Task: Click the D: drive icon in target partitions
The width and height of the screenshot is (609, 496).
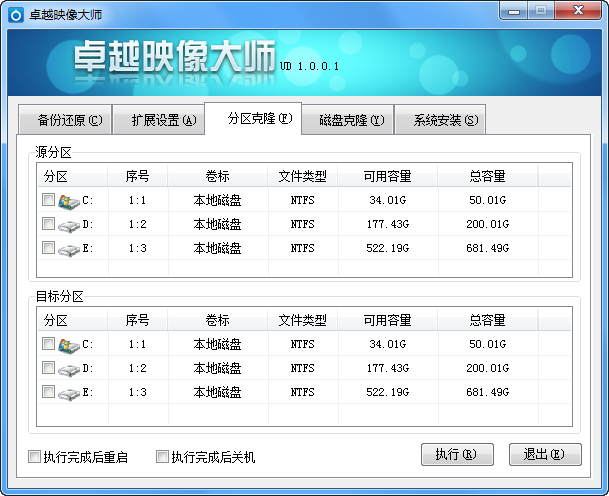Action: [x=68, y=369]
